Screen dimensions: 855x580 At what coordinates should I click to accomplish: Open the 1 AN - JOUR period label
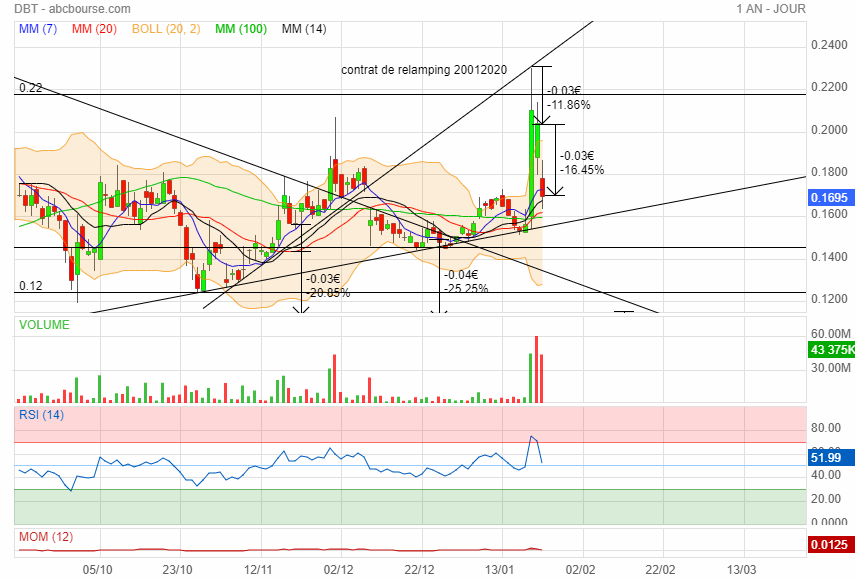[770, 9]
